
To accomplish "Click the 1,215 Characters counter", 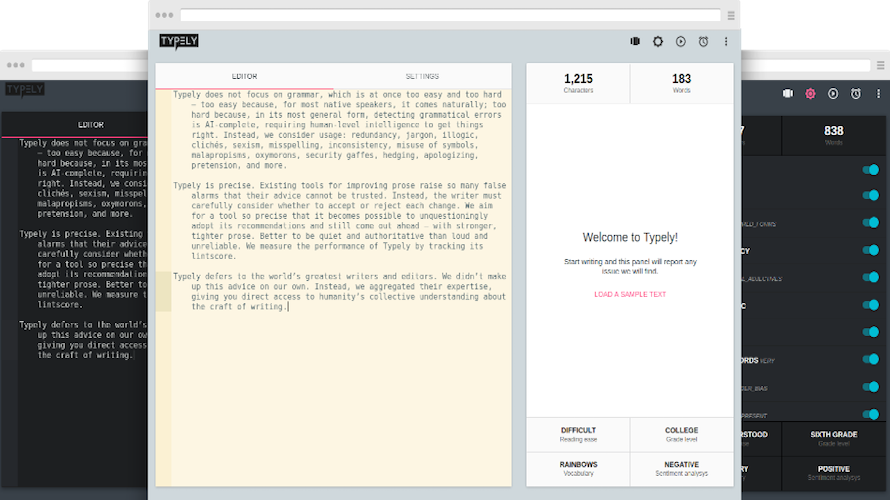I will 578,83.
